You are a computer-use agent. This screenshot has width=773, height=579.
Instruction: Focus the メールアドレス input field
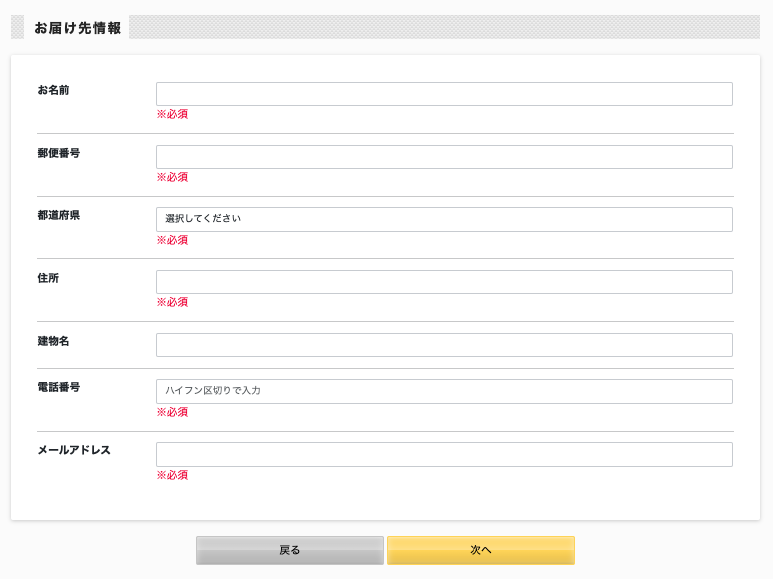point(444,454)
